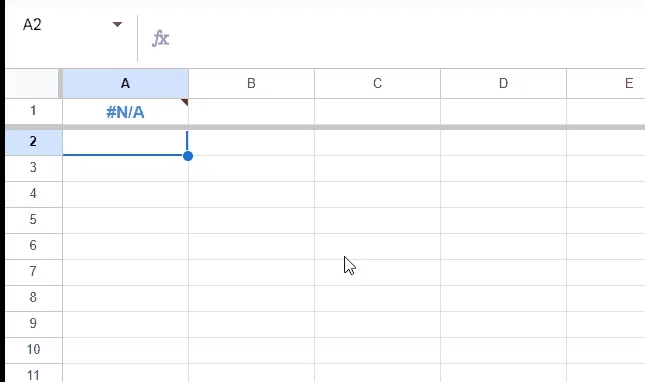Viewport: 645px width, 382px height.
Task: Select the row 3 header
Action: click(34, 168)
